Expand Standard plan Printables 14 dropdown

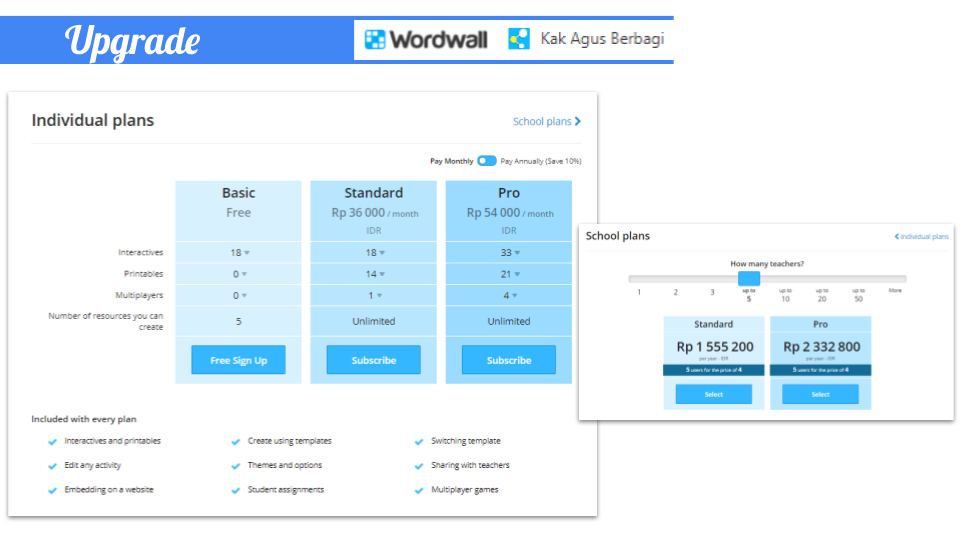coord(375,274)
